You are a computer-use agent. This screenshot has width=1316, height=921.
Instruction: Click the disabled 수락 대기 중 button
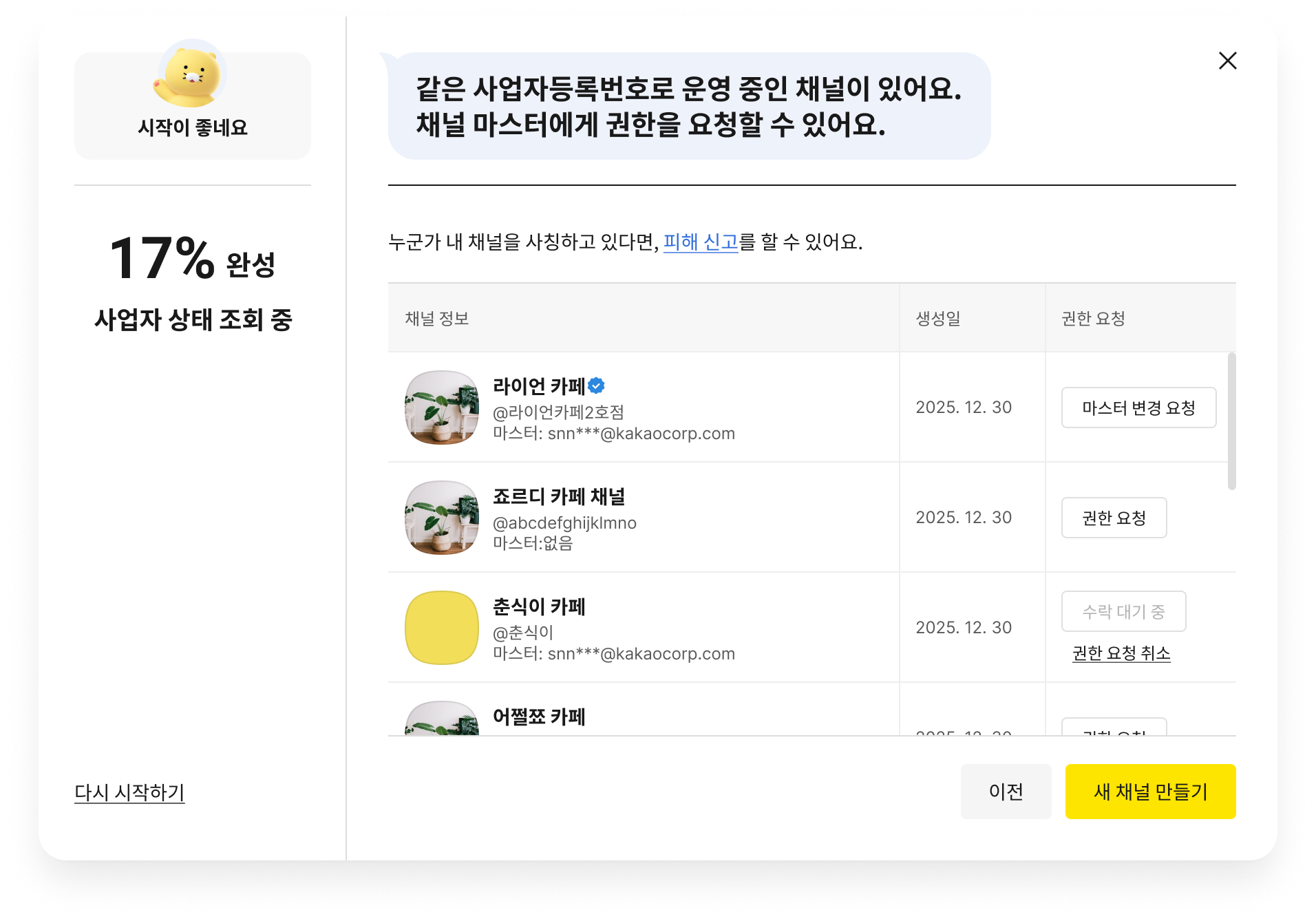tap(1123, 611)
